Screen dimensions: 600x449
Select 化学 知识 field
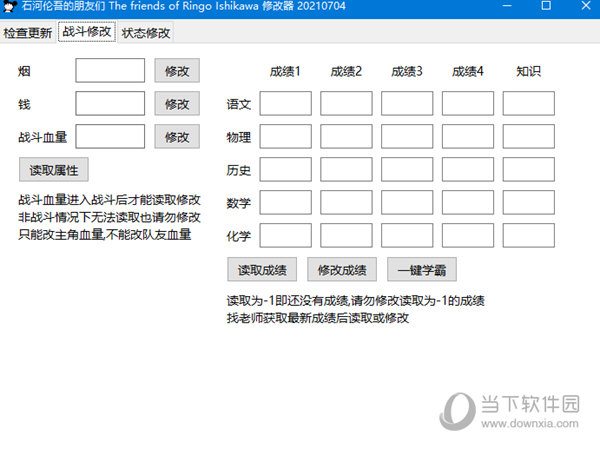click(529, 235)
